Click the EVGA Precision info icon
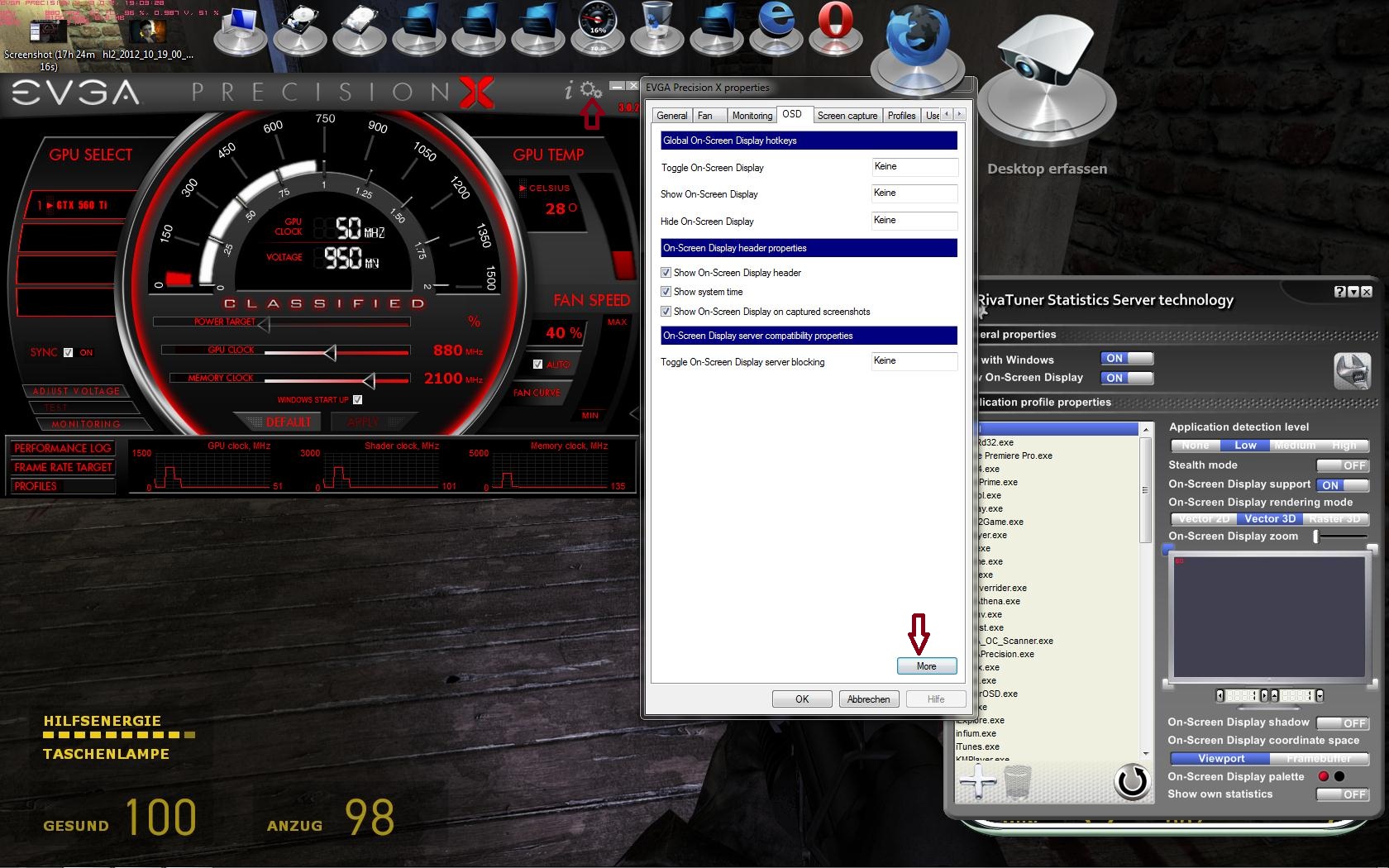The height and width of the screenshot is (868, 1389). 569,90
